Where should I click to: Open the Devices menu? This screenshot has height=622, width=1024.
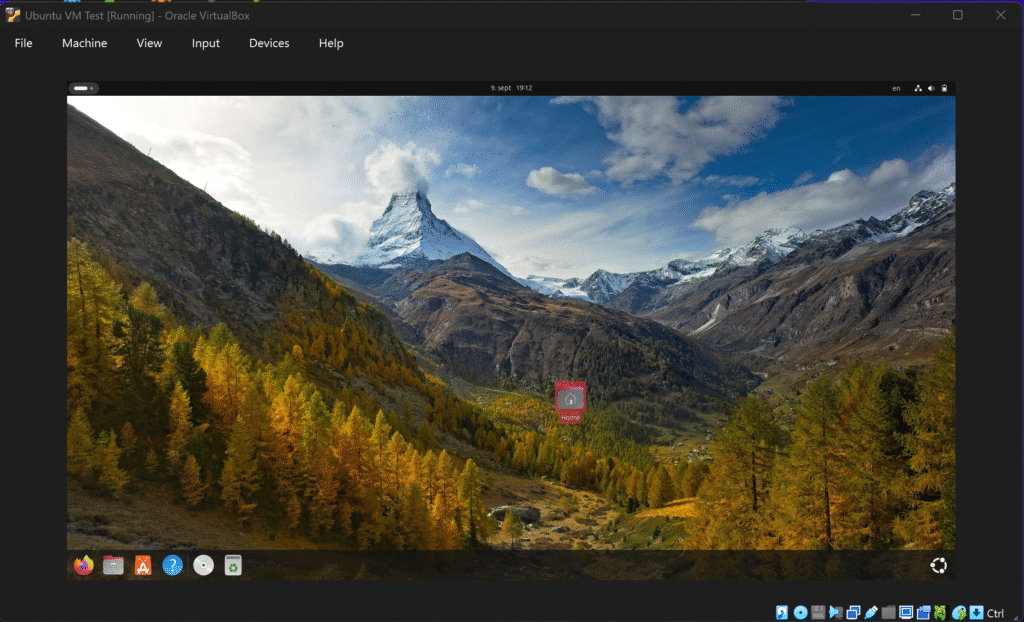269,43
